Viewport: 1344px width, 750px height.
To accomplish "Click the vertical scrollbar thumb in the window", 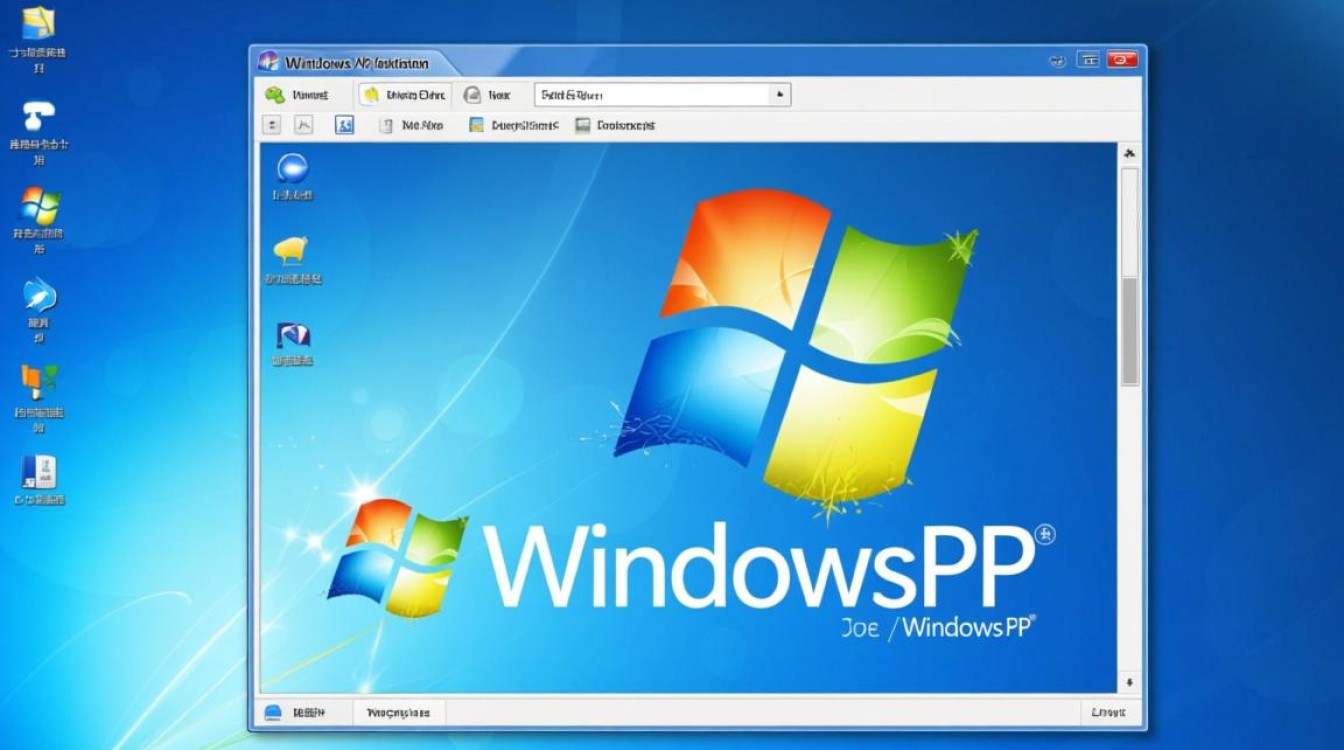I will 1130,331.
